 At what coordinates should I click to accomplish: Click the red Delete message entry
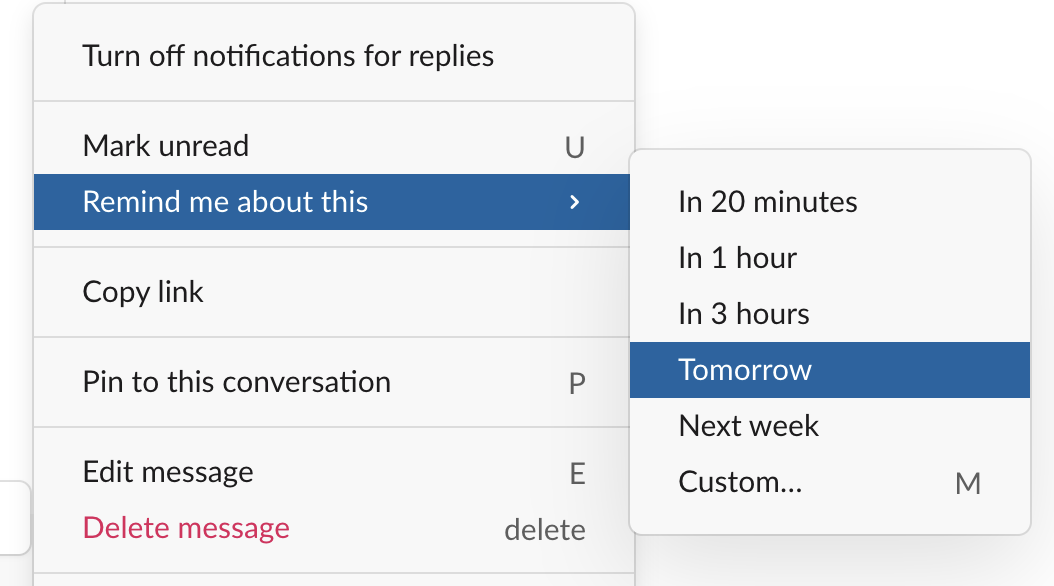pyautogui.click(x=186, y=528)
